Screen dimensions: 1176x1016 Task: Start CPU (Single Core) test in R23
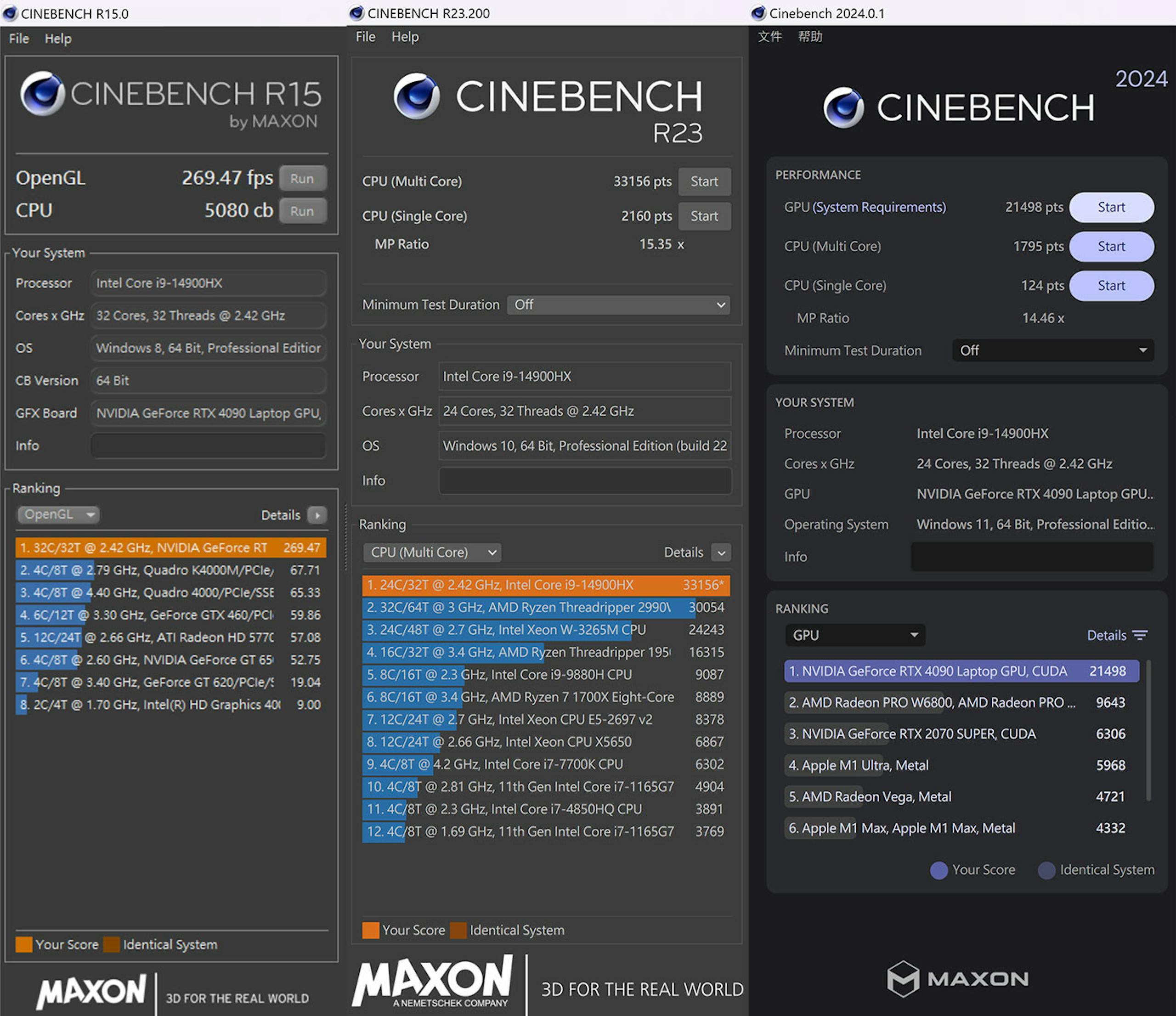[x=704, y=216]
